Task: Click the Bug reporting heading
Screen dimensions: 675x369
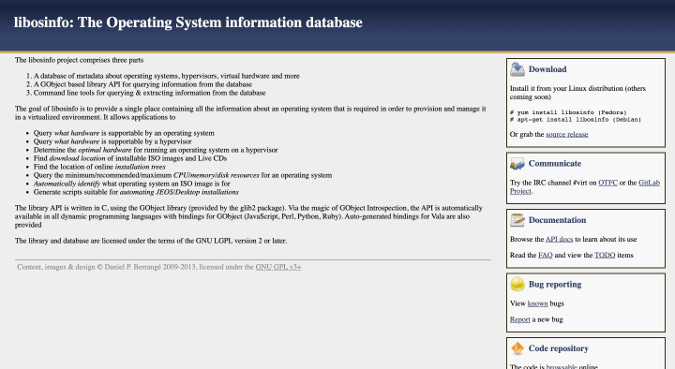Action: (x=554, y=284)
